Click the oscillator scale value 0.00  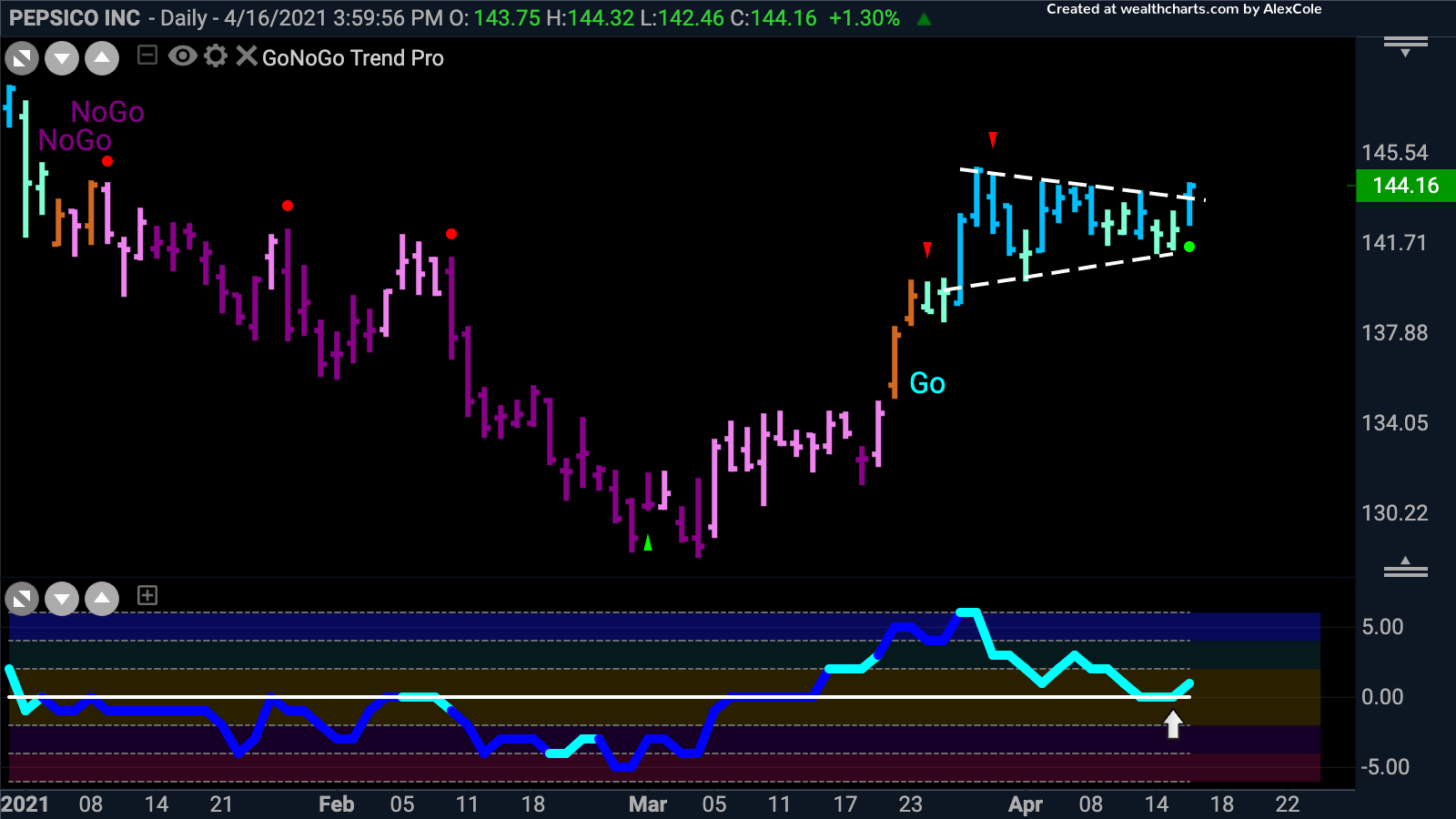tap(1382, 697)
